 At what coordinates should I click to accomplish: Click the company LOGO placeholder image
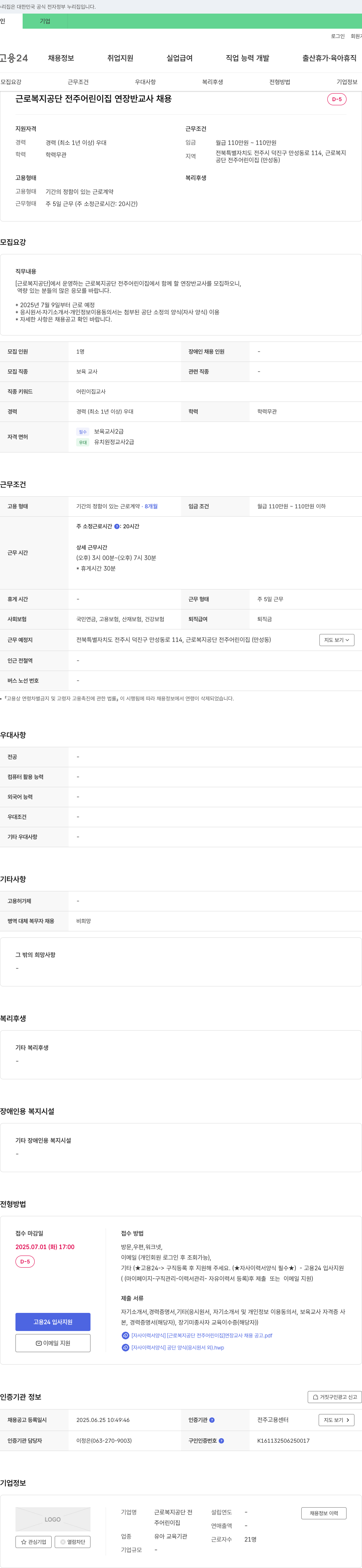click(x=53, y=1519)
